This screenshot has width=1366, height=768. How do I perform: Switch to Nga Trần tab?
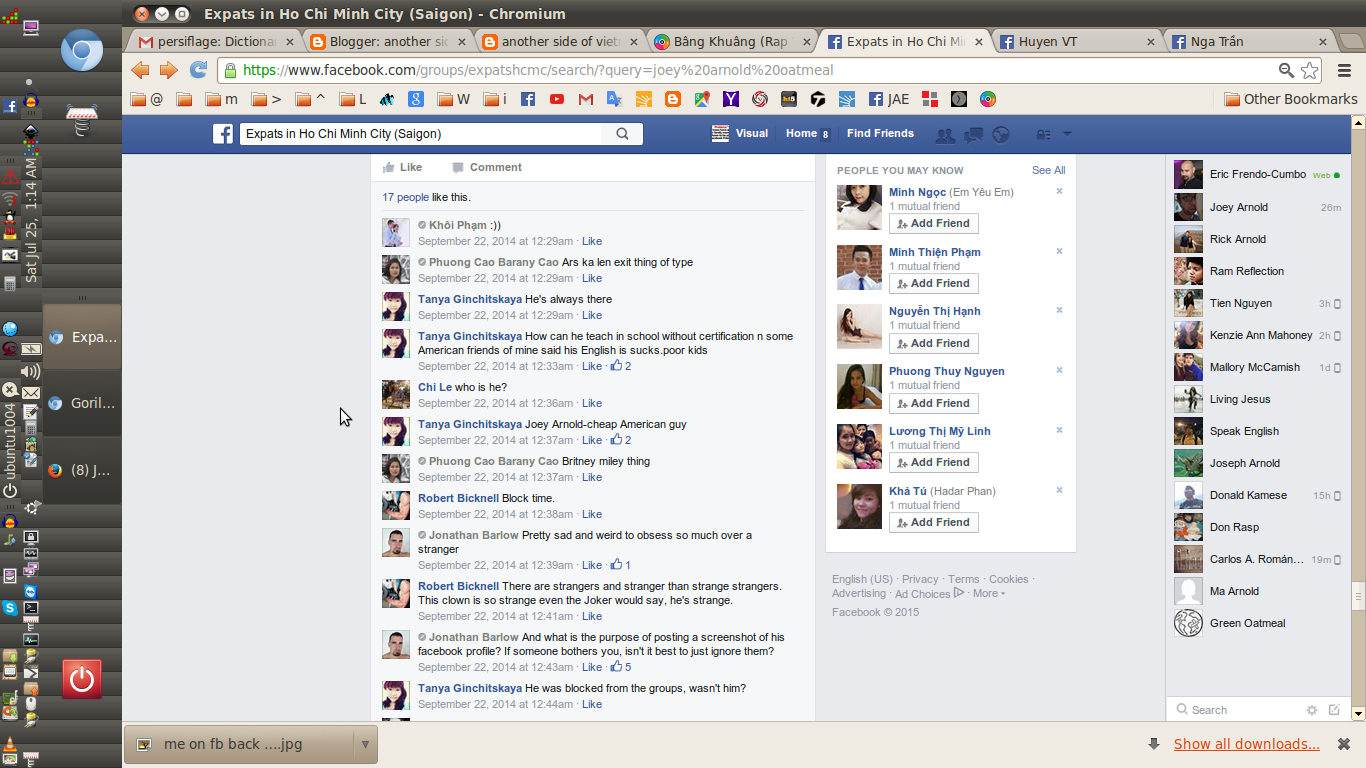pyautogui.click(x=1247, y=42)
